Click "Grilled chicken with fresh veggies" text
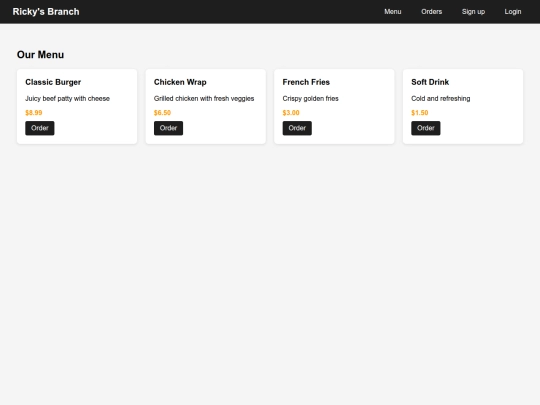Viewport: 540px width, 405px height. tap(204, 98)
